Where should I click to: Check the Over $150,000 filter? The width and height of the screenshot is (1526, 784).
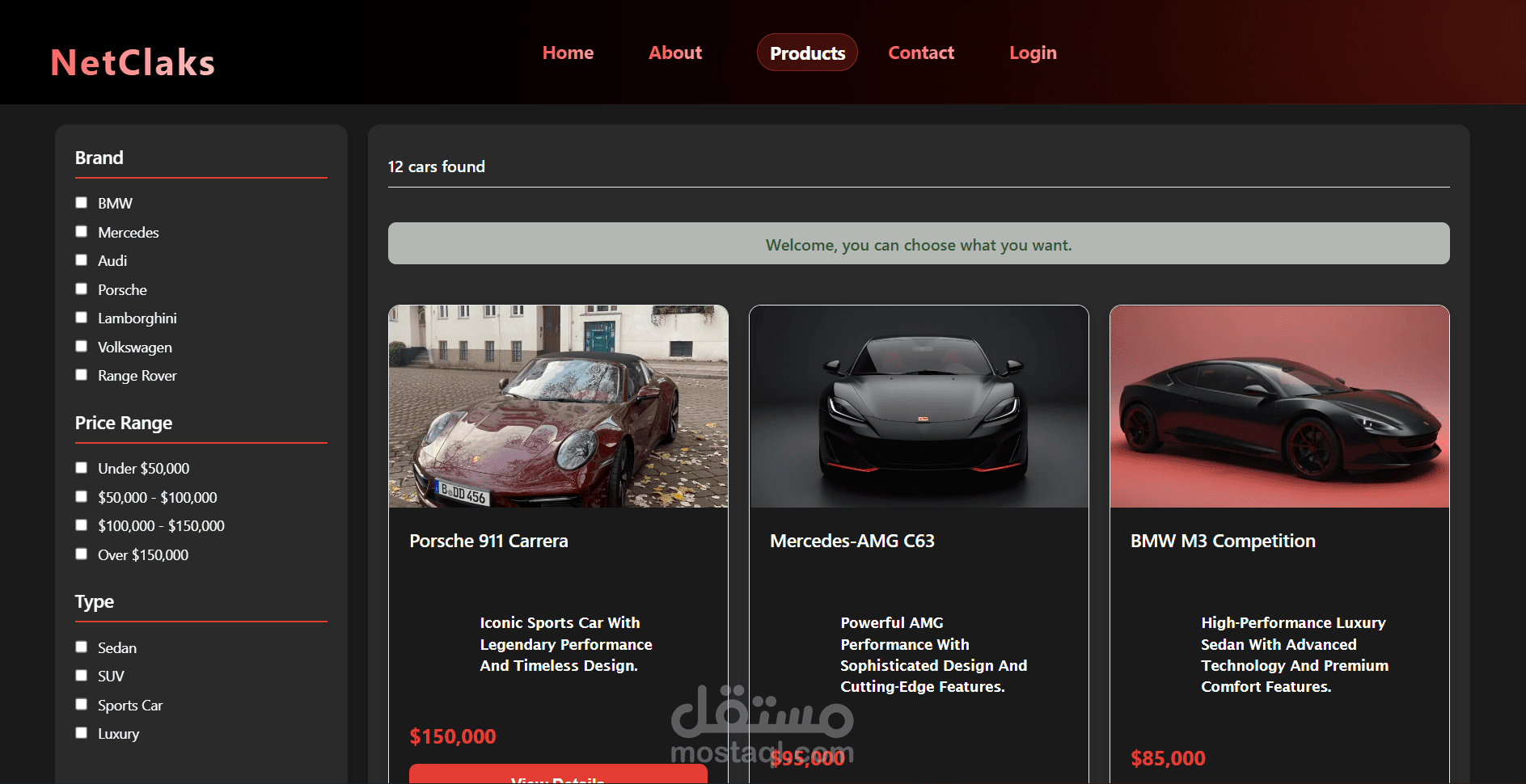click(x=81, y=554)
